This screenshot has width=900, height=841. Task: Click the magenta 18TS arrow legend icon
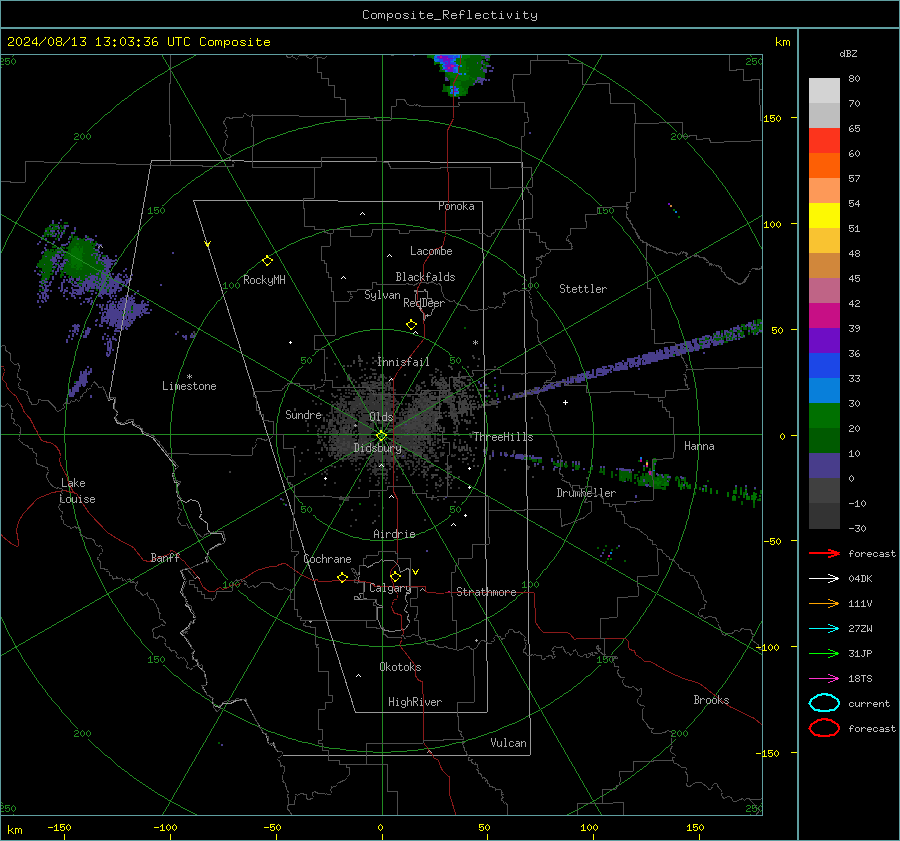point(824,679)
